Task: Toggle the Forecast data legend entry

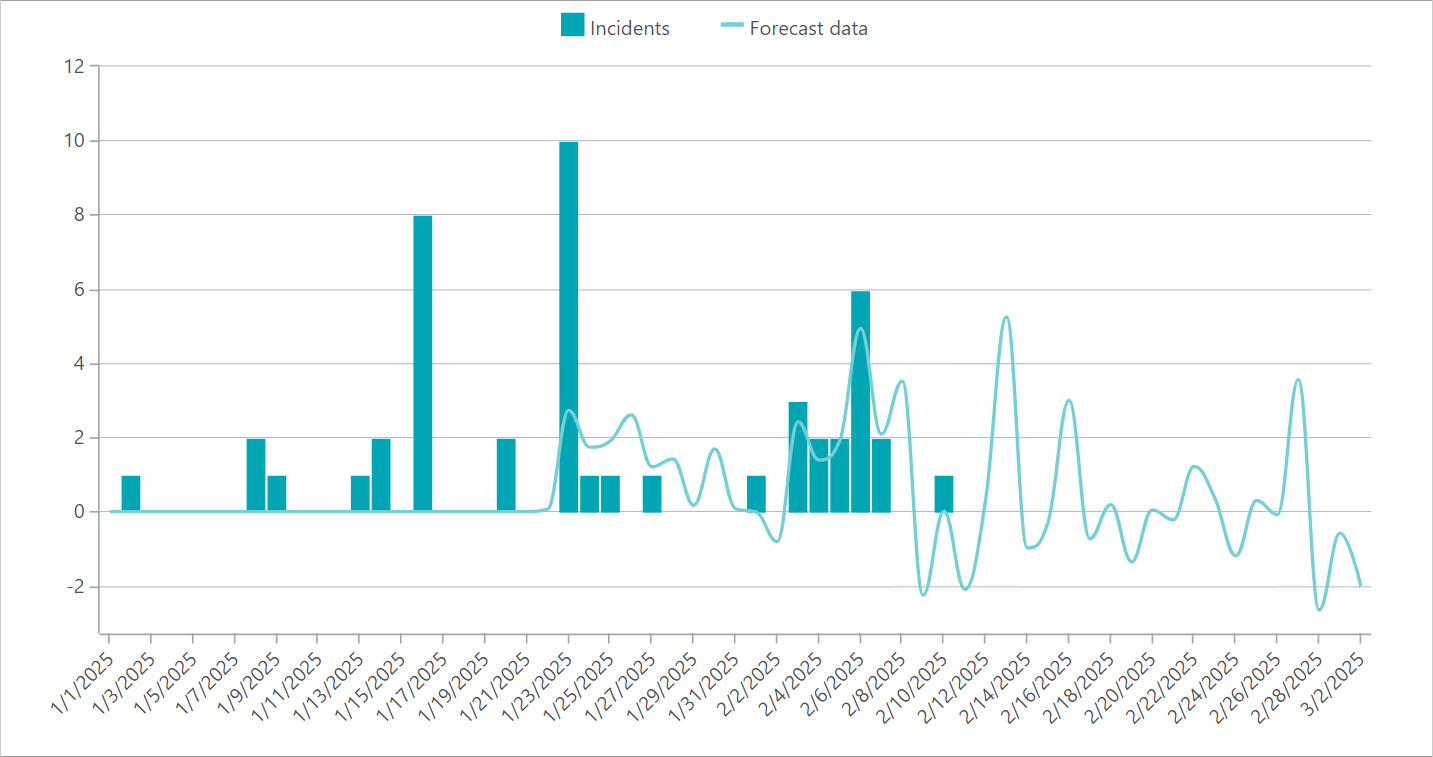Action: pyautogui.click(x=794, y=28)
